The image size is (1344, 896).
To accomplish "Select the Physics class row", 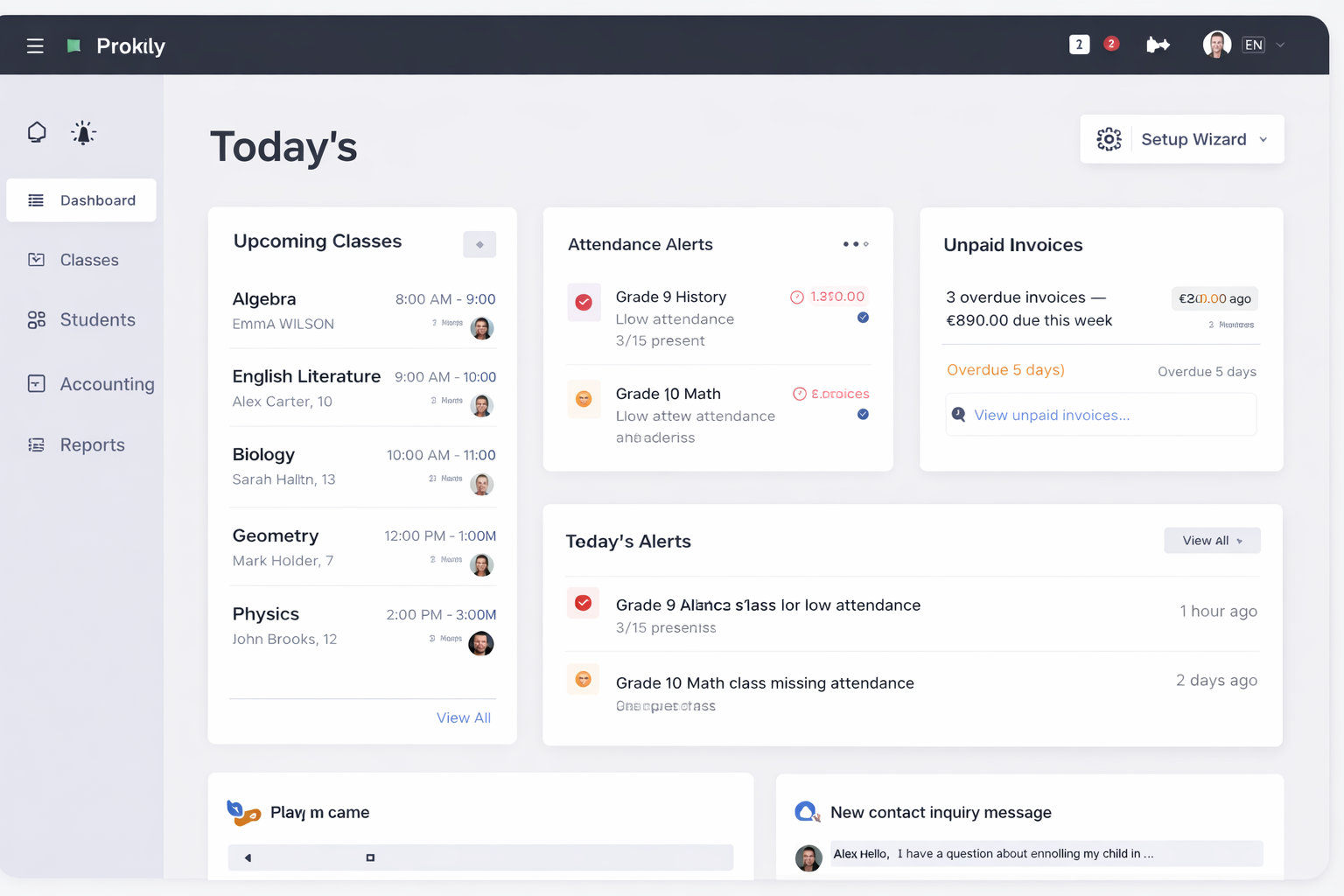I will (362, 626).
